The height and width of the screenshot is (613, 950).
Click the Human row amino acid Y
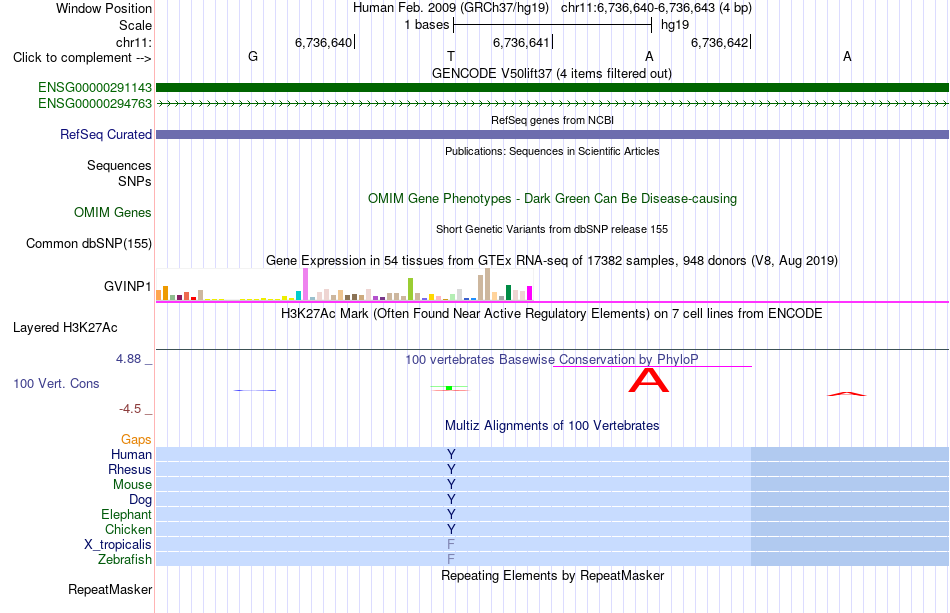(451, 454)
